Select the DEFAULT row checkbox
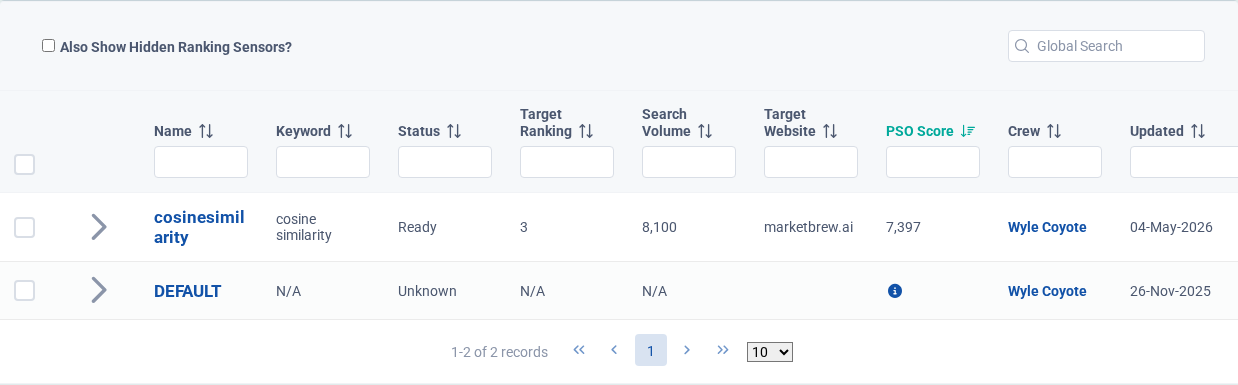Screen dimensions: 1238x385 click(25, 291)
